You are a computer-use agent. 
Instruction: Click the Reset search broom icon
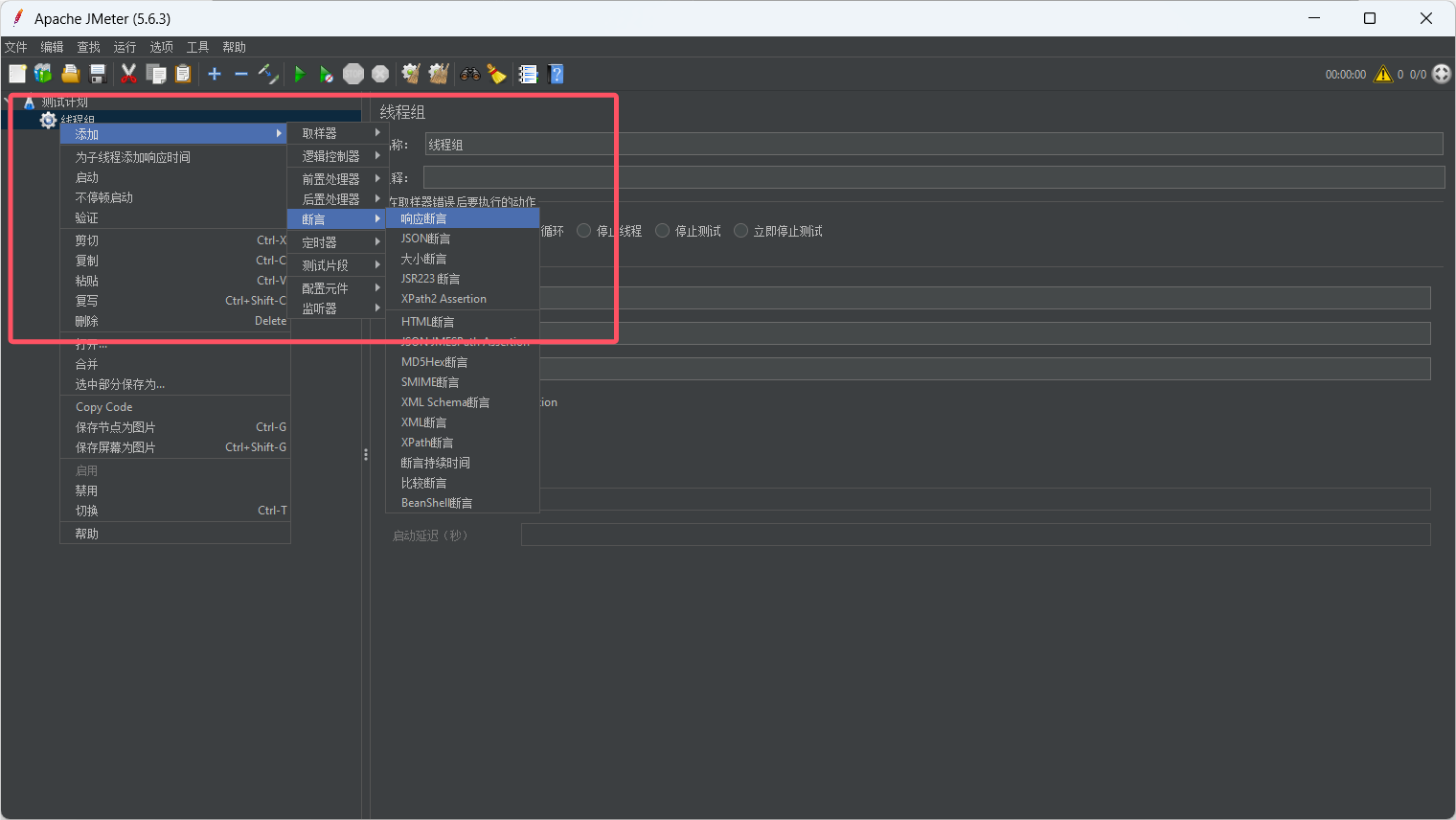click(497, 74)
